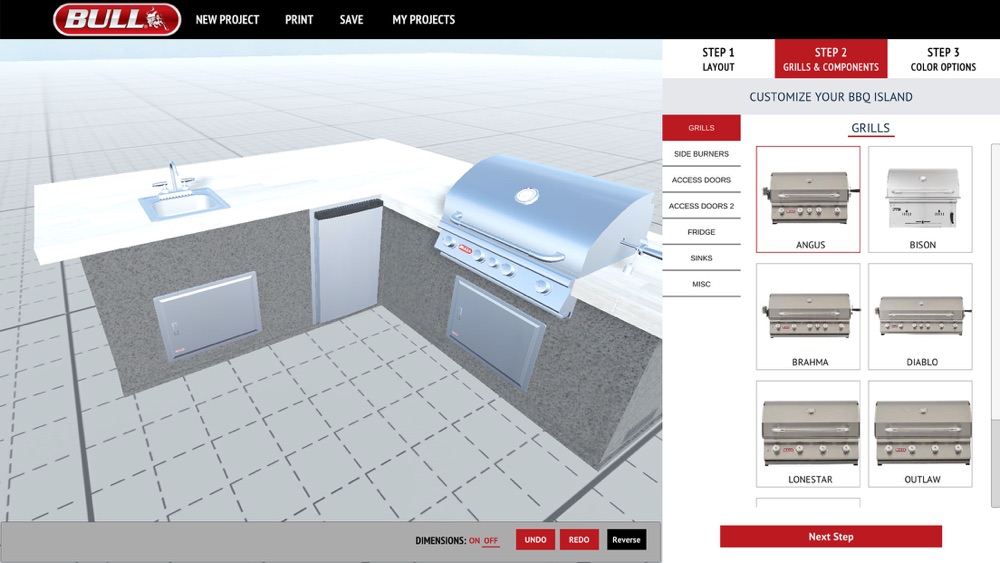The image size is (1000, 563).
Task: Open the Fridge category
Action: click(x=702, y=232)
